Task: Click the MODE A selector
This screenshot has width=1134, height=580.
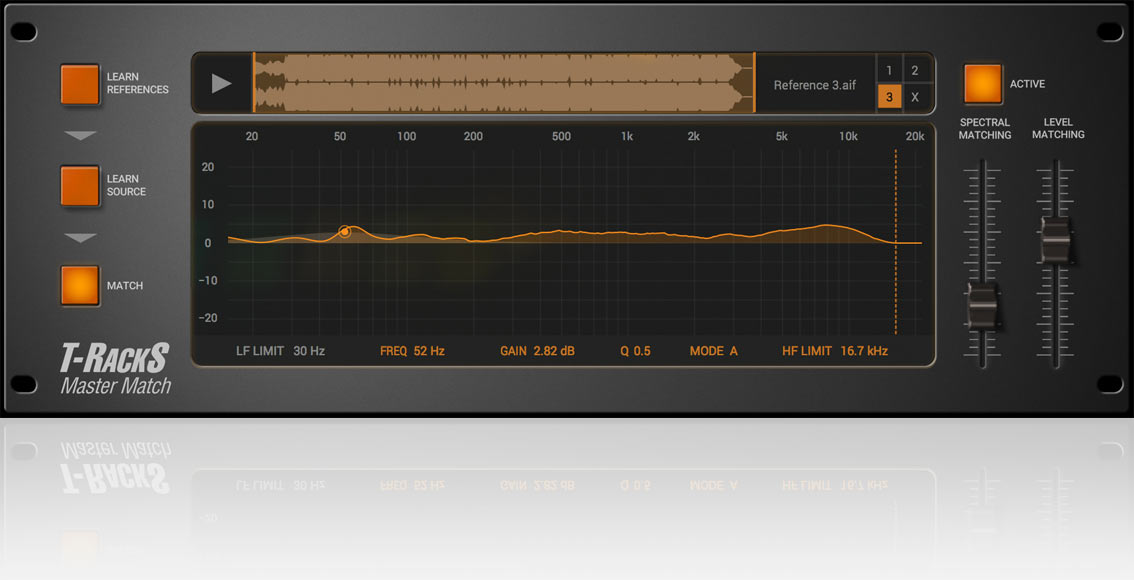Action: 714,351
